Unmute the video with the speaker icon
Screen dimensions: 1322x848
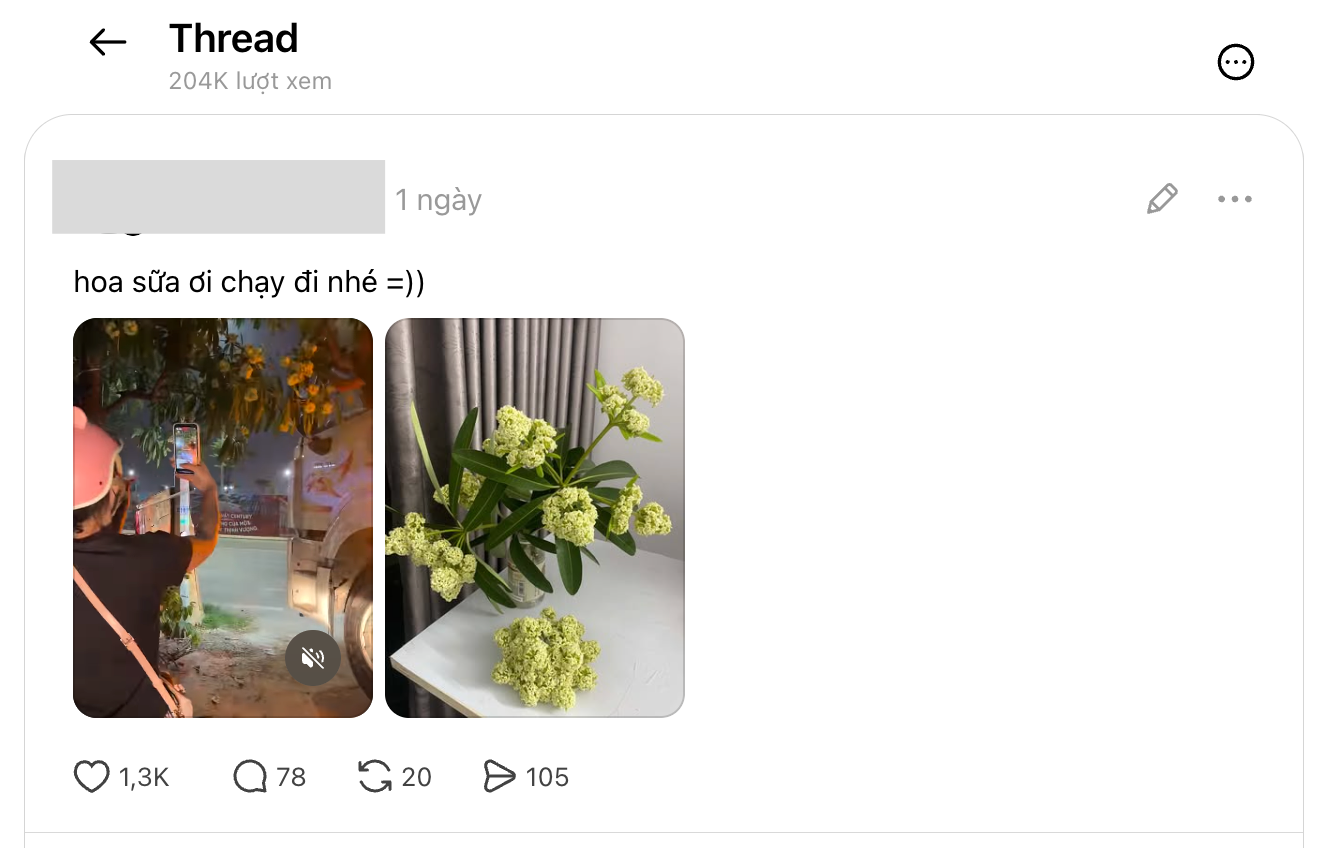(313, 658)
